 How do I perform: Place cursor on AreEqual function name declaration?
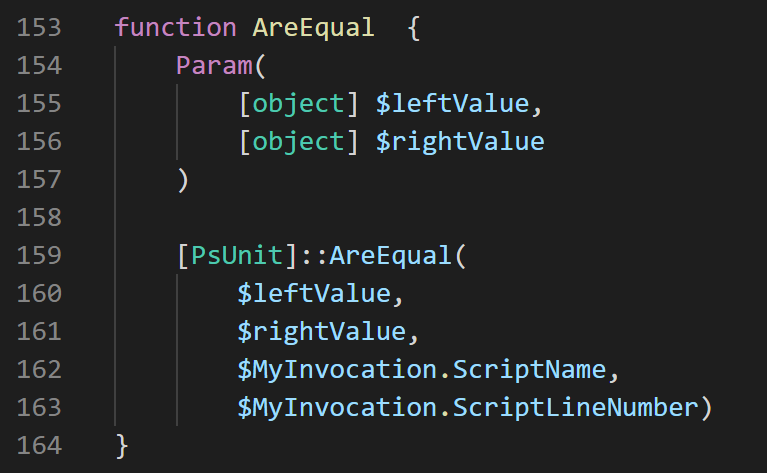313,28
